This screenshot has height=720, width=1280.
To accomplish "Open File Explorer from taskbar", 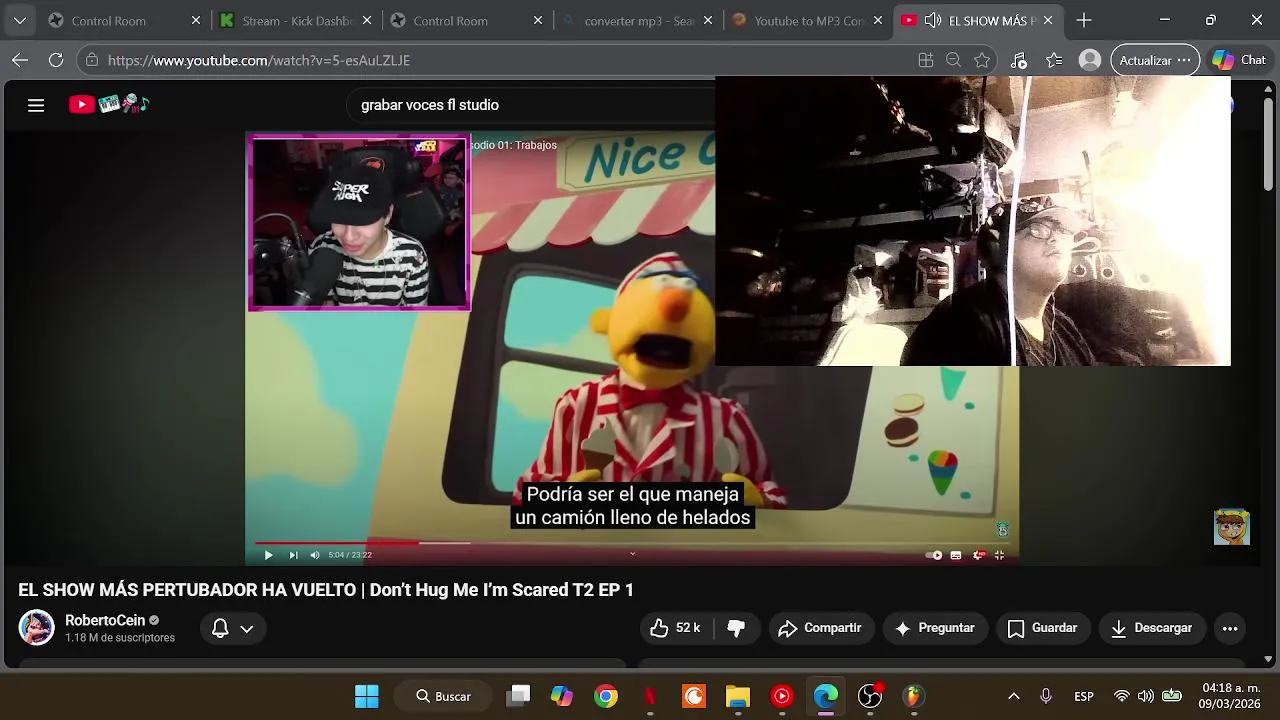I will (738, 696).
